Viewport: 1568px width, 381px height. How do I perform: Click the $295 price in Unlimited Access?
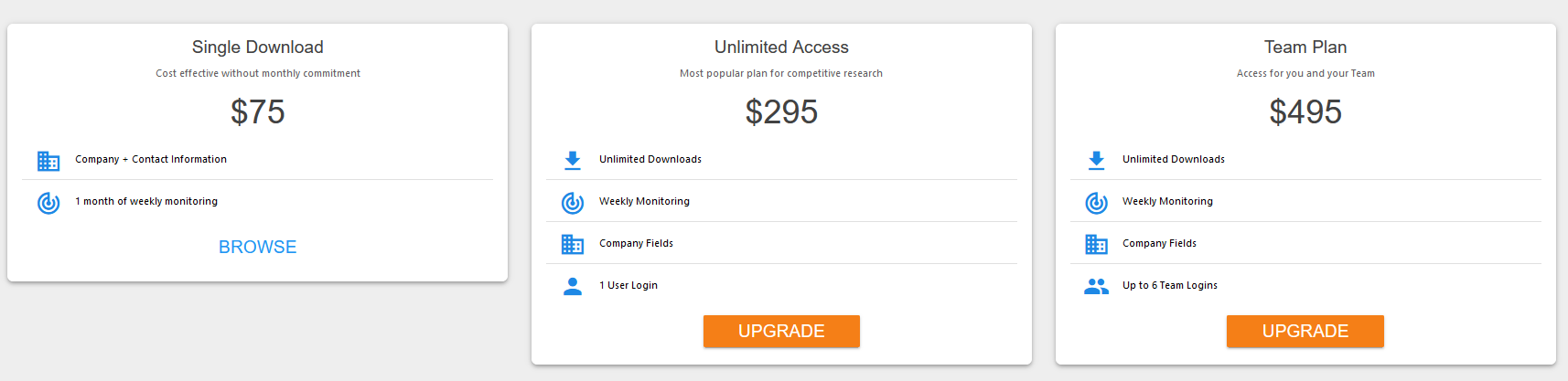pos(781,111)
